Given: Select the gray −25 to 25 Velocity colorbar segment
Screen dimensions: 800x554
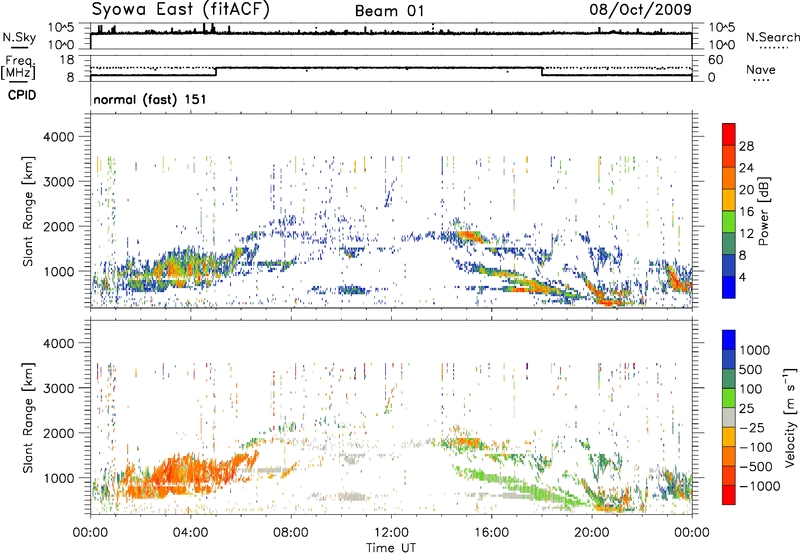Looking at the screenshot, I should [x=729, y=417].
